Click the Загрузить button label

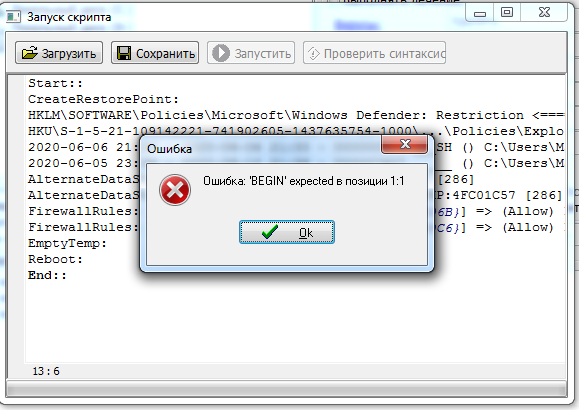pos(69,54)
